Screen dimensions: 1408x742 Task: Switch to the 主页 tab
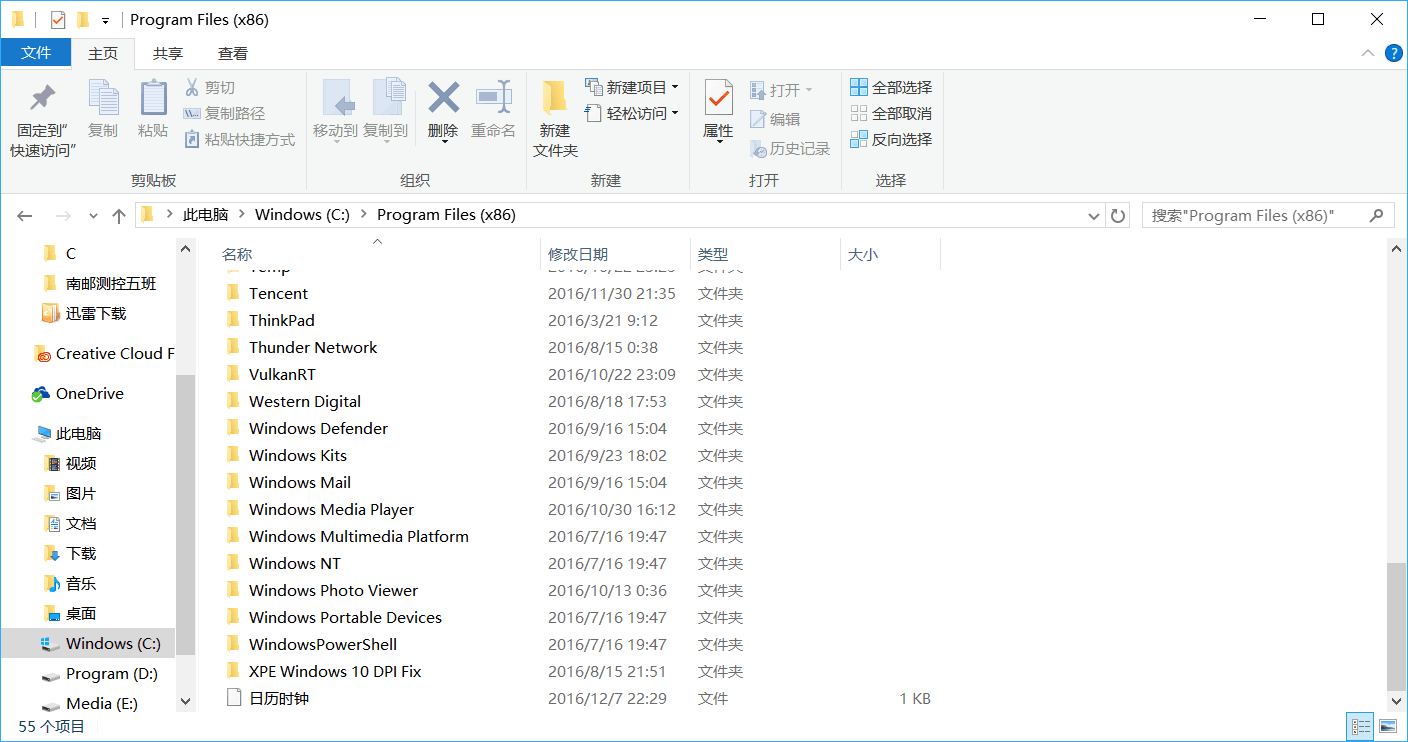coord(103,53)
